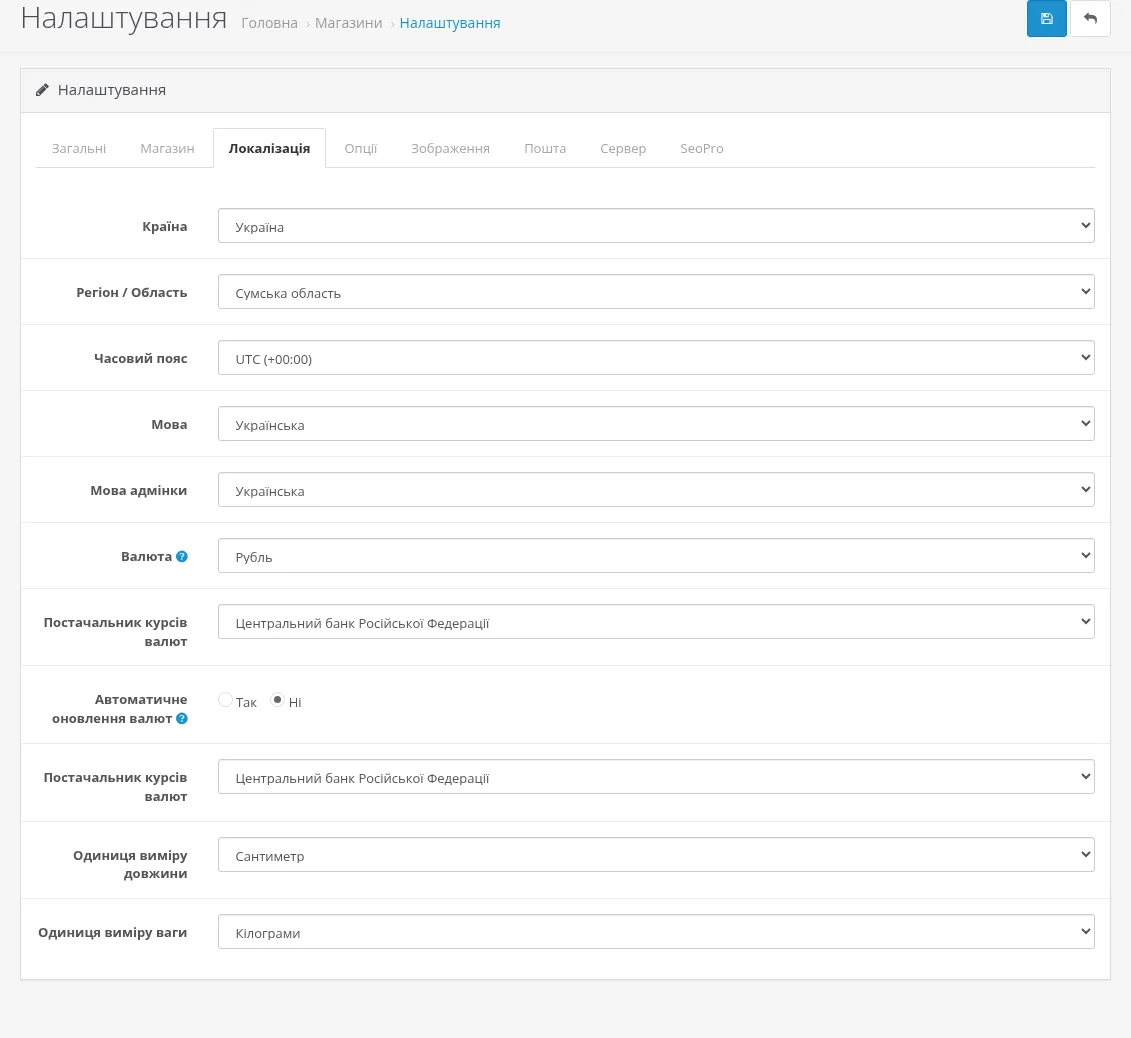Open the Зображення tab
The height and width of the screenshot is (1038, 1131).
coord(450,149)
